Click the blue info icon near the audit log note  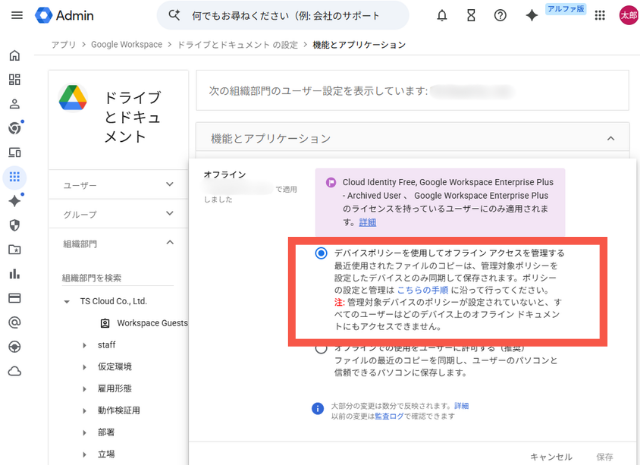pyautogui.click(x=318, y=408)
